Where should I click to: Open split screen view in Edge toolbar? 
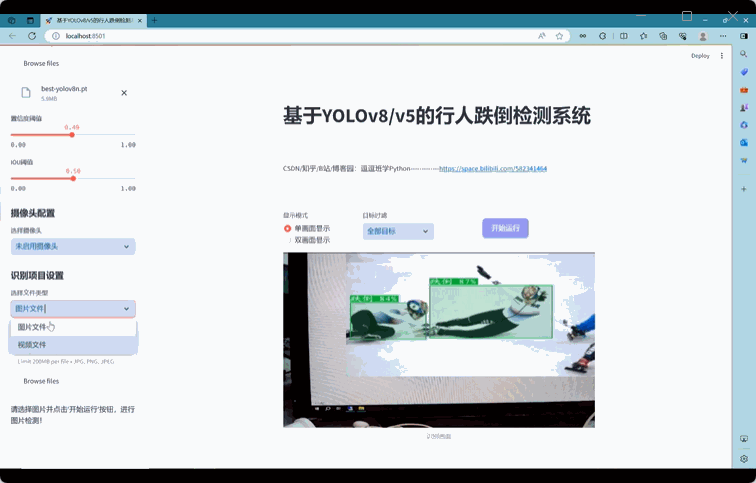pyautogui.click(x=623, y=36)
